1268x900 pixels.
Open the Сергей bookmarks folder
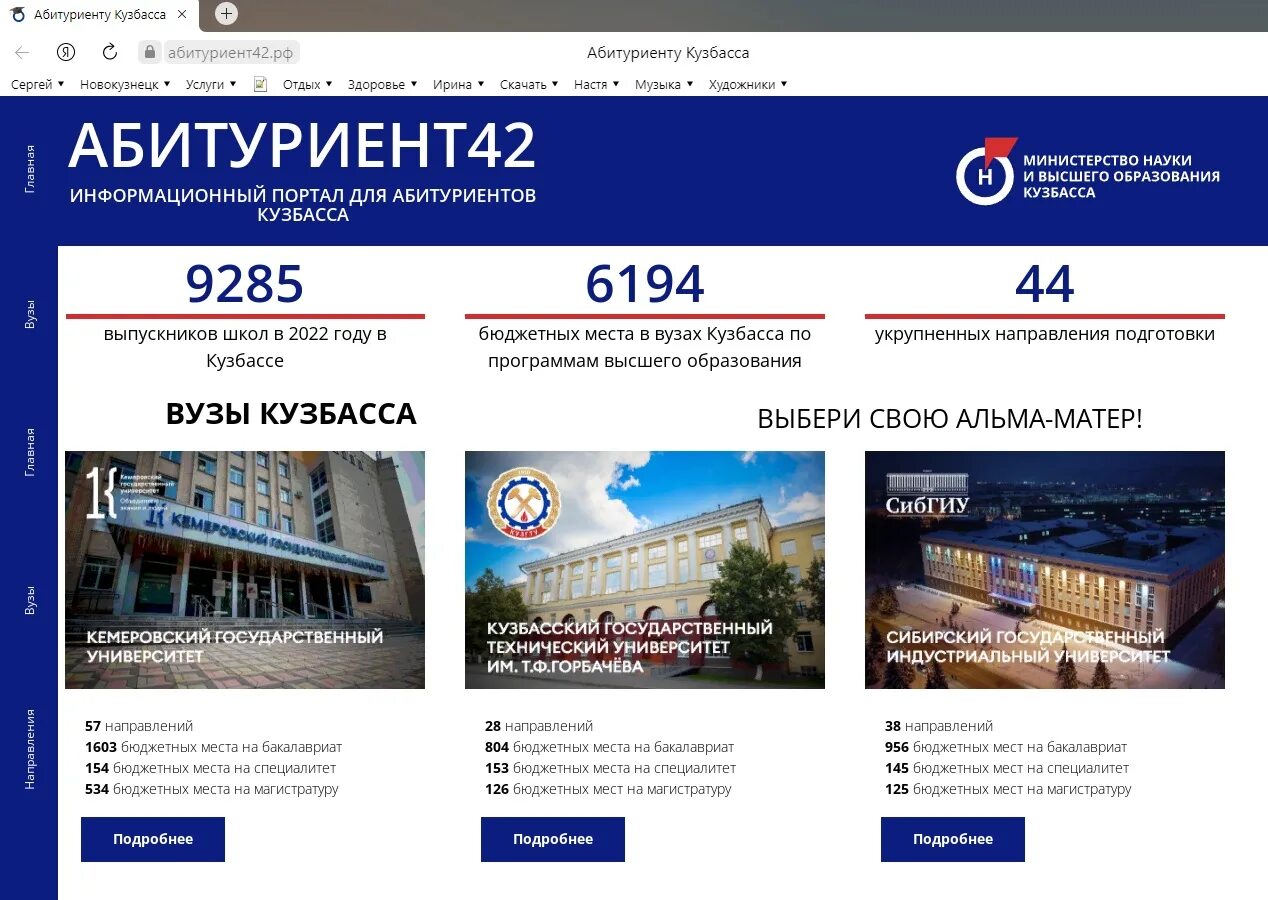coord(38,85)
